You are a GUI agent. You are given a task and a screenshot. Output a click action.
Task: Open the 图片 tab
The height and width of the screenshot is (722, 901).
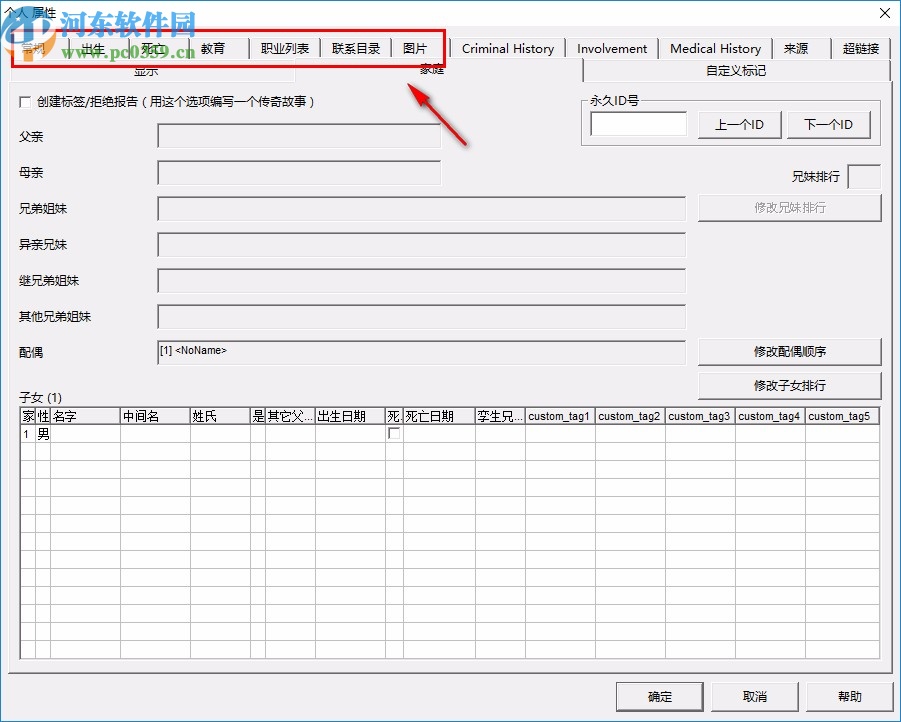(416, 48)
